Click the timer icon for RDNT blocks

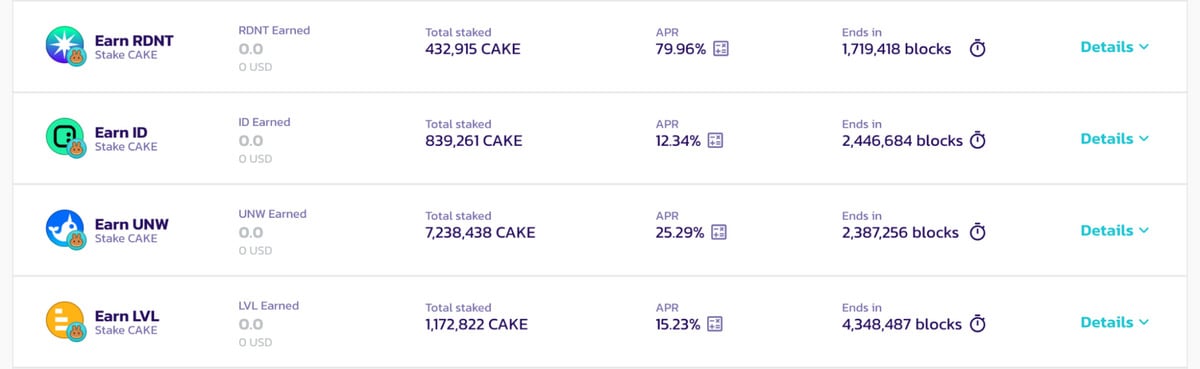coord(978,49)
